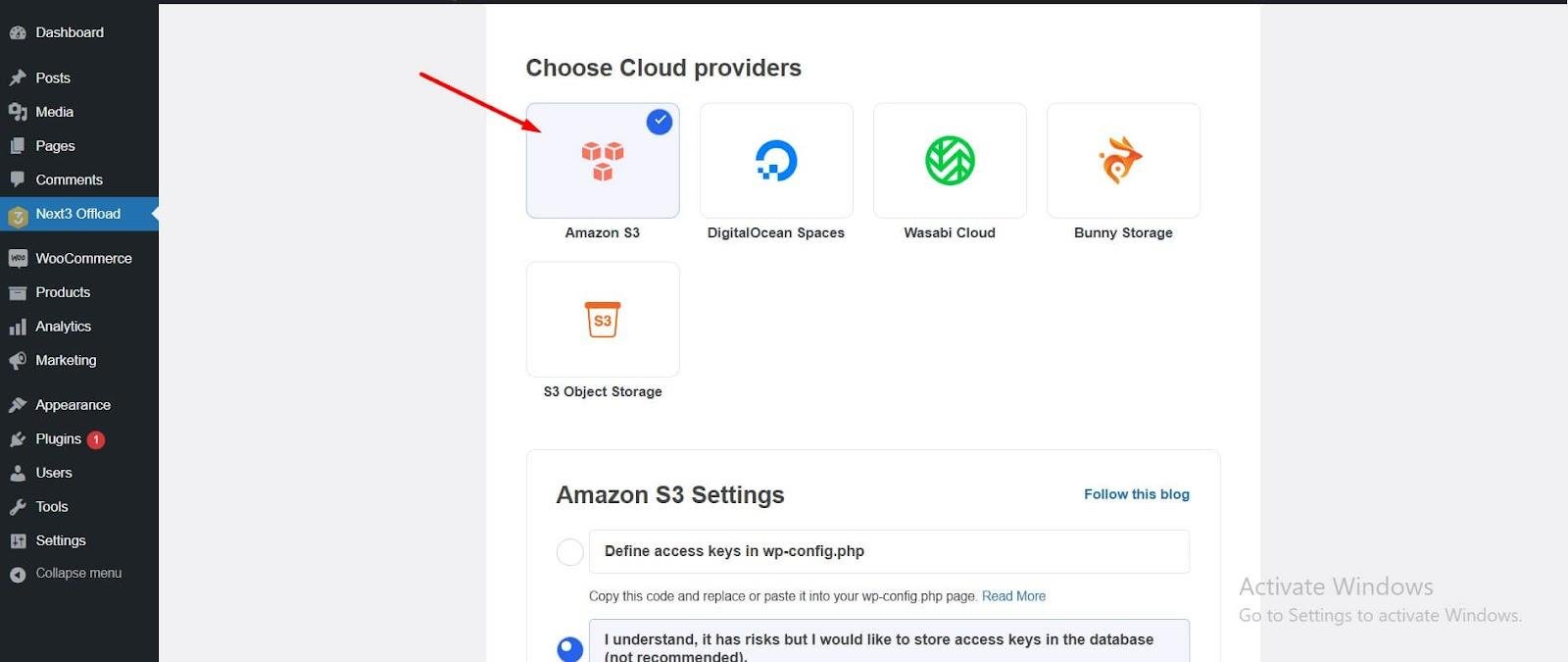Viewport: 1568px width, 662px height.
Task: Select the store keys in database radio button
Action: click(570, 649)
